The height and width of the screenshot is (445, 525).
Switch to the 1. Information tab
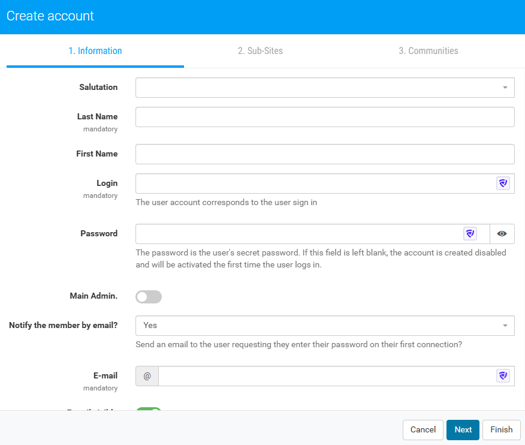click(95, 51)
